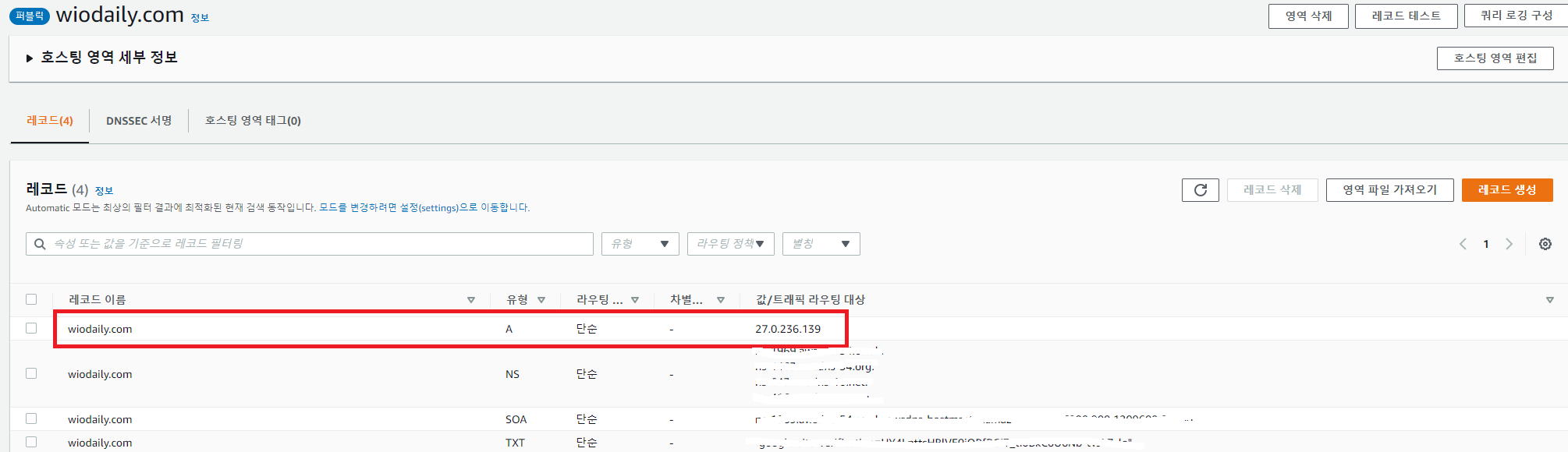Switch to the 호스팅 영역 태그(0) tab
The width and height of the screenshot is (1568, 452).
[x=253, y=121]
